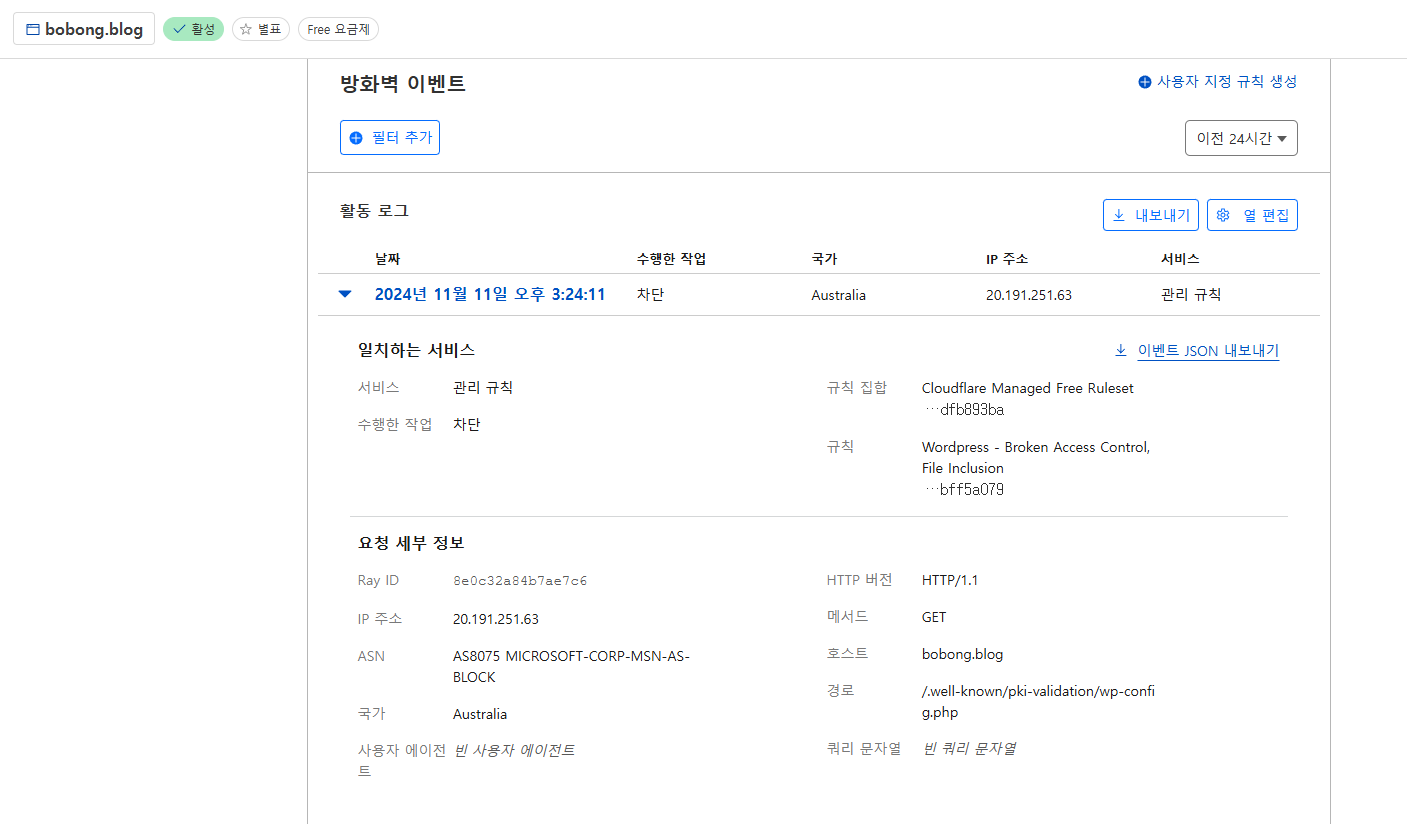Click the 날짜 column header

(x=388, y=259)
